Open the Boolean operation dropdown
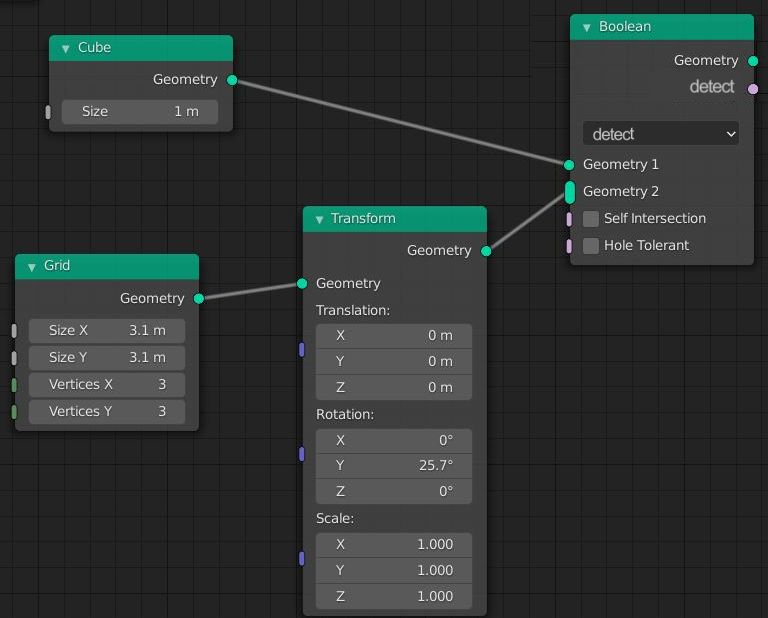768x618 pixels. pyautogui.click(x=660, y=134)
